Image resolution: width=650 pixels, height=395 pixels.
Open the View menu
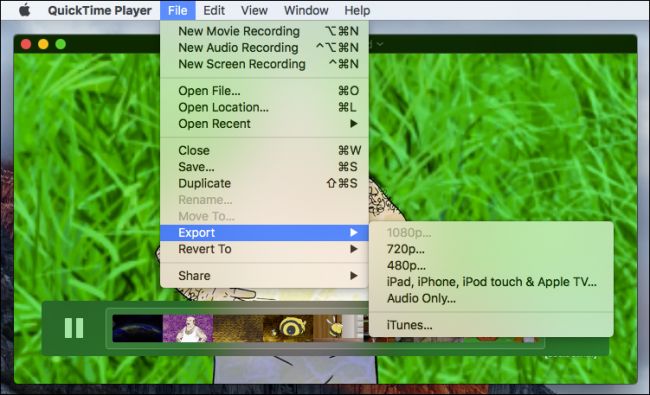(x=254, y=10)
